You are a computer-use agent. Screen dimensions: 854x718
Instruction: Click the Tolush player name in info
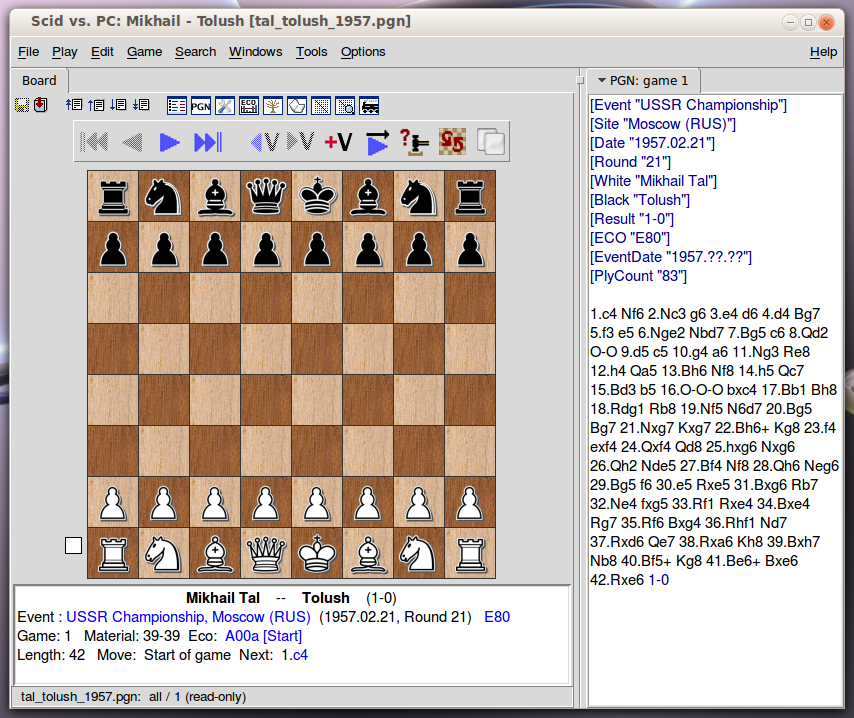[326, 598]
